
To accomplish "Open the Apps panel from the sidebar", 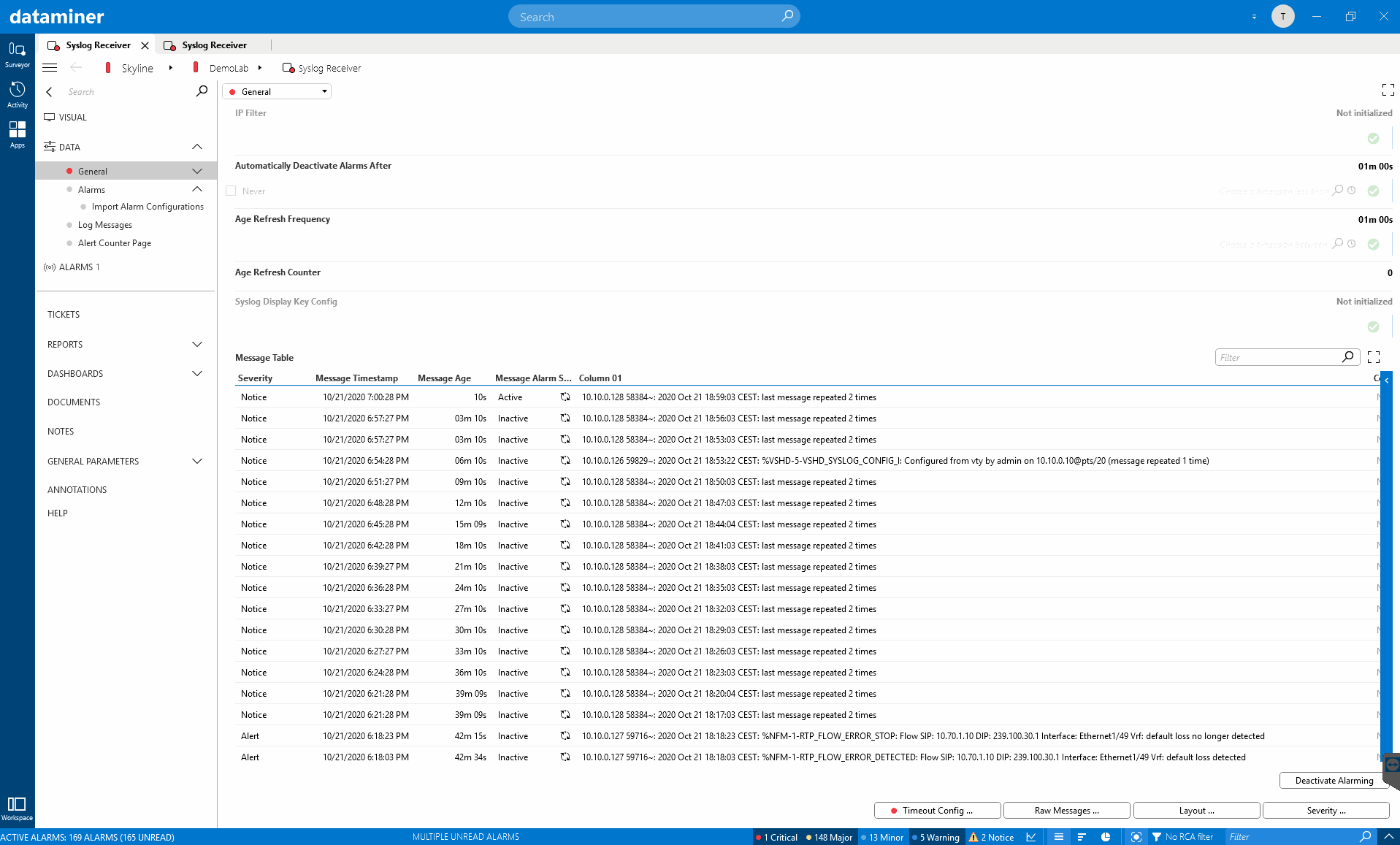I will click(17, 133).
